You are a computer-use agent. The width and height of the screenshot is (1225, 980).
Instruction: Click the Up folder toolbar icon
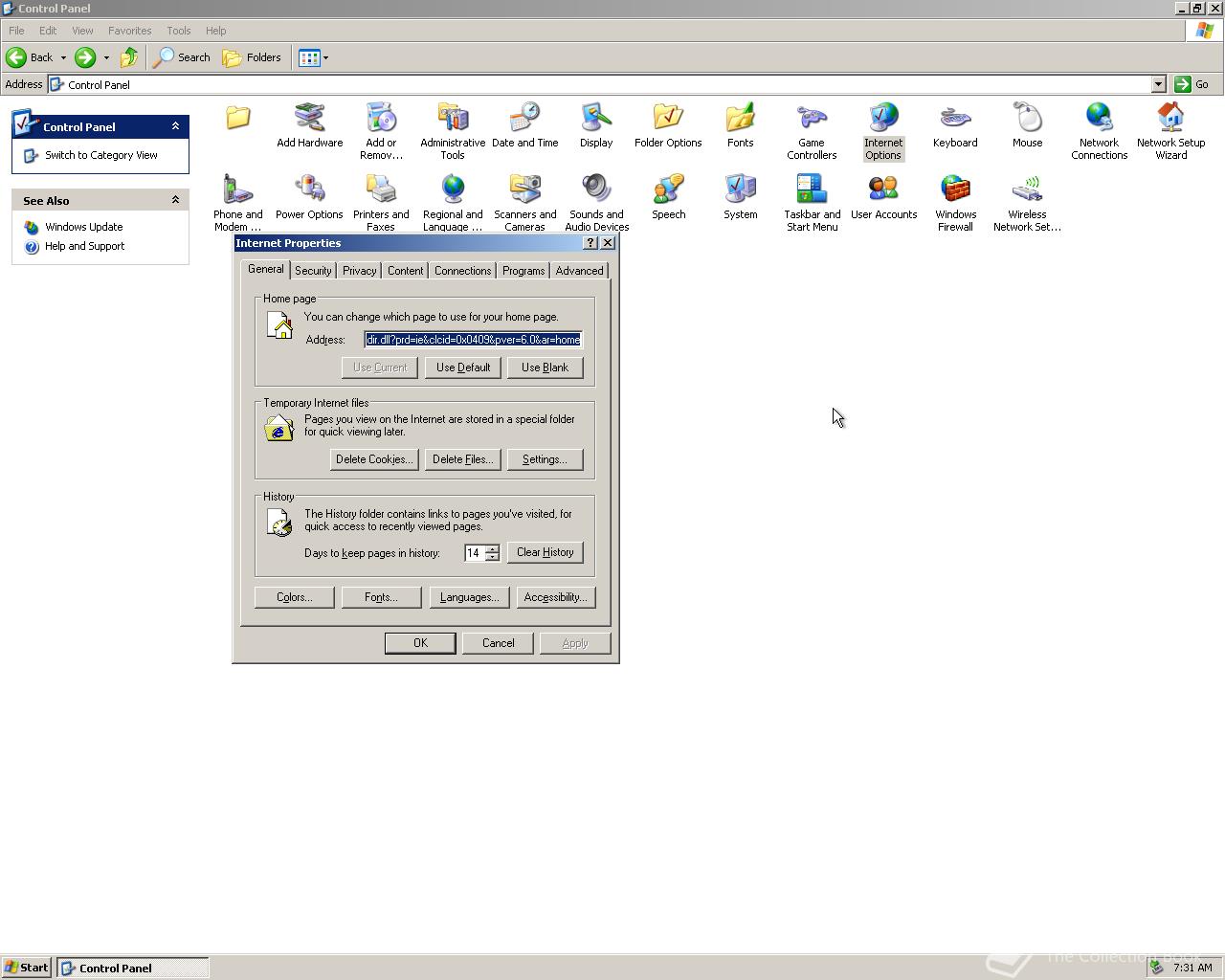pos(128,57)
